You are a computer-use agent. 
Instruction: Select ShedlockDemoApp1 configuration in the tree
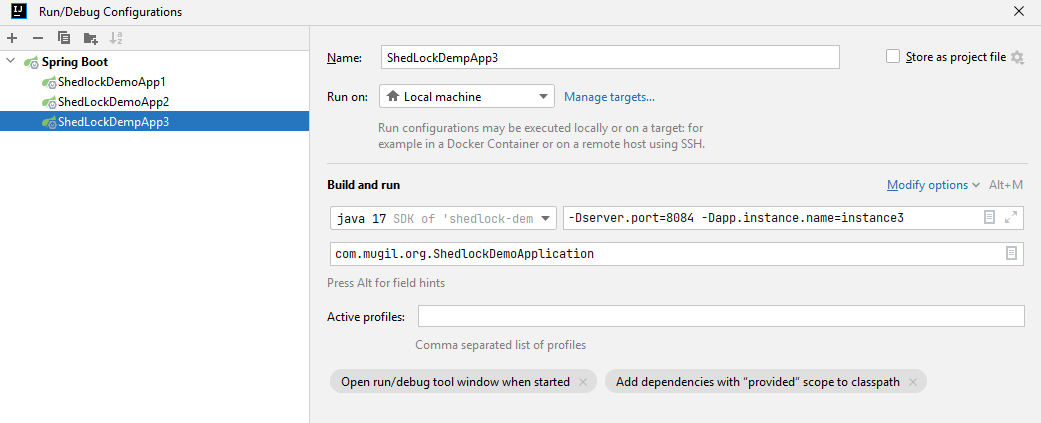[x=111, y=82]
